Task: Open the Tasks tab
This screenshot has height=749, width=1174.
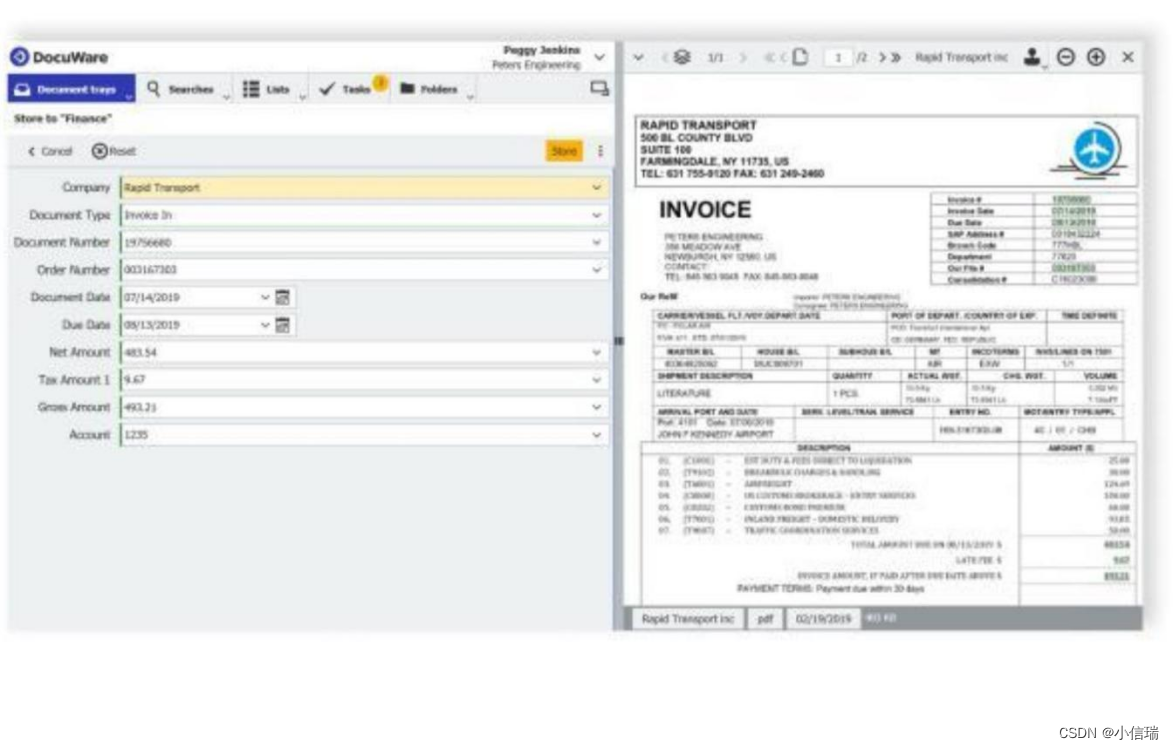Action: click(347, 89)
